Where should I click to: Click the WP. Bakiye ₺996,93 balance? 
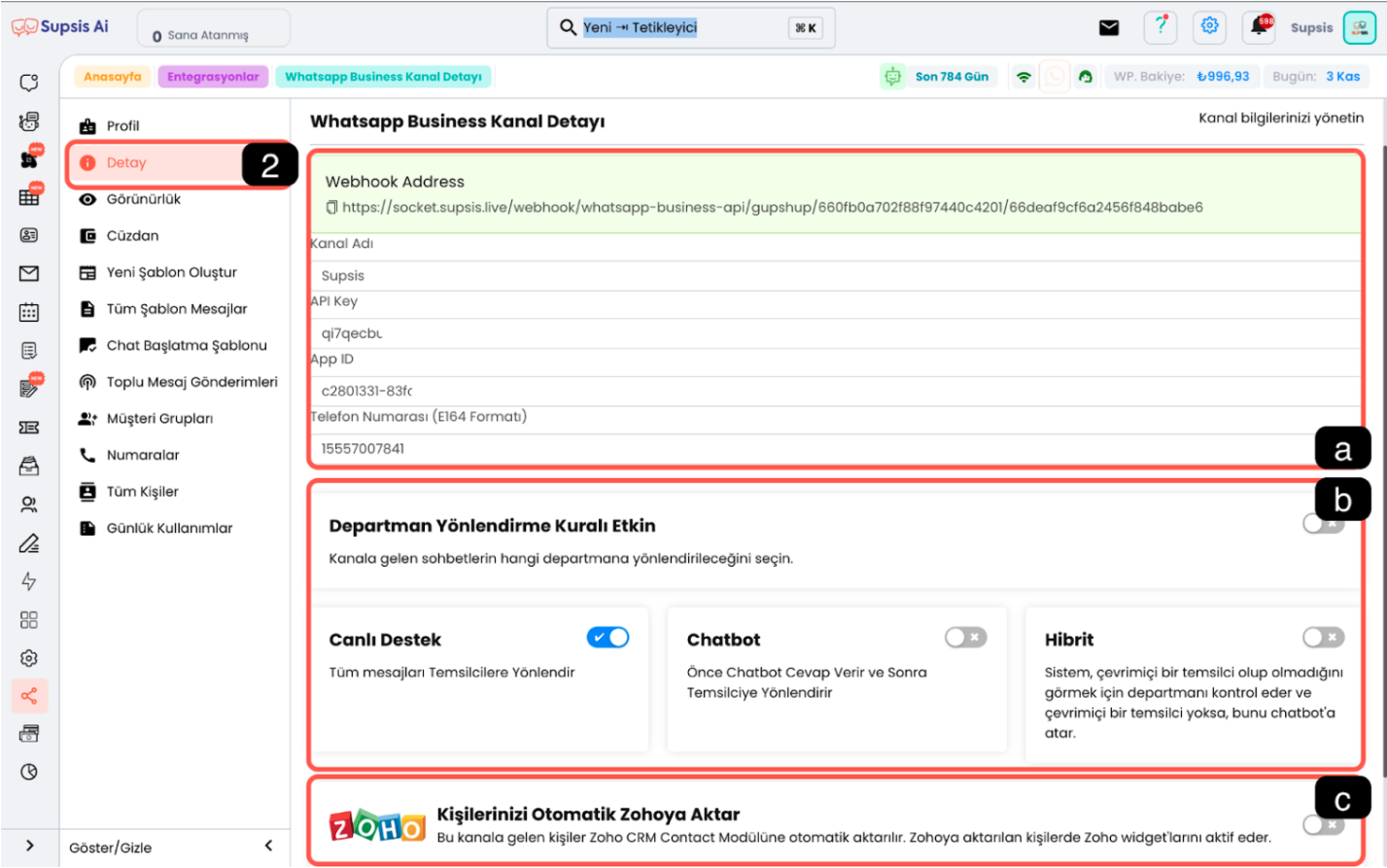click(x=1182, y=77)
